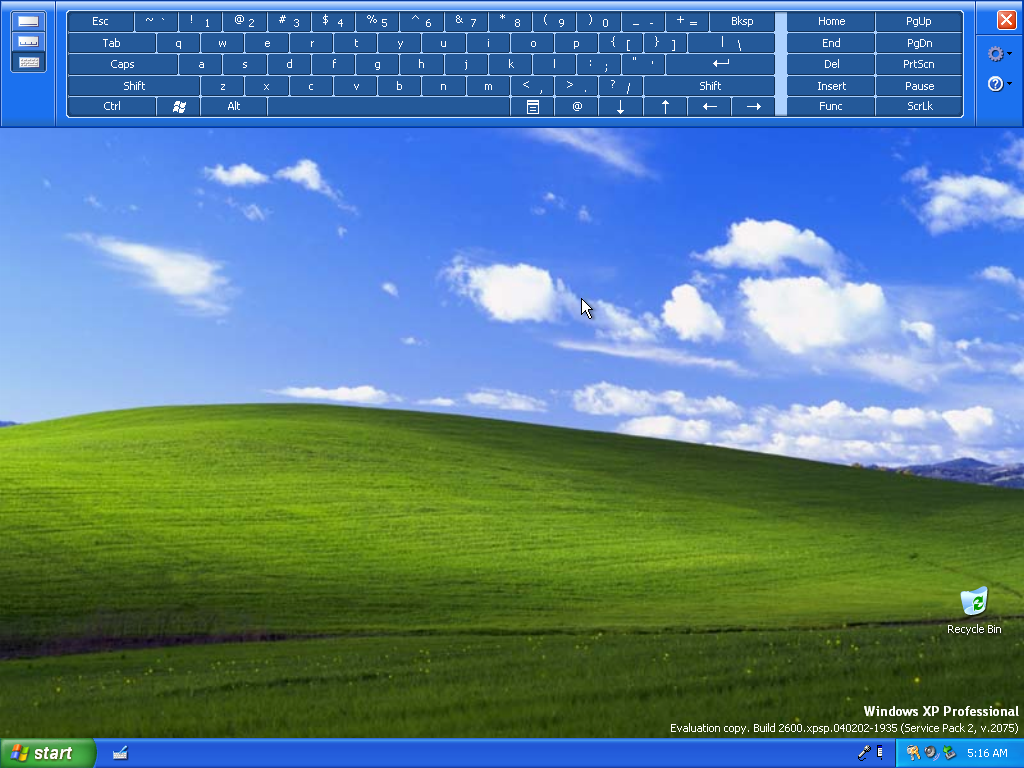Tap the ! 1 key
Viewport: 1024px width, 768px height.
[200, 22]
